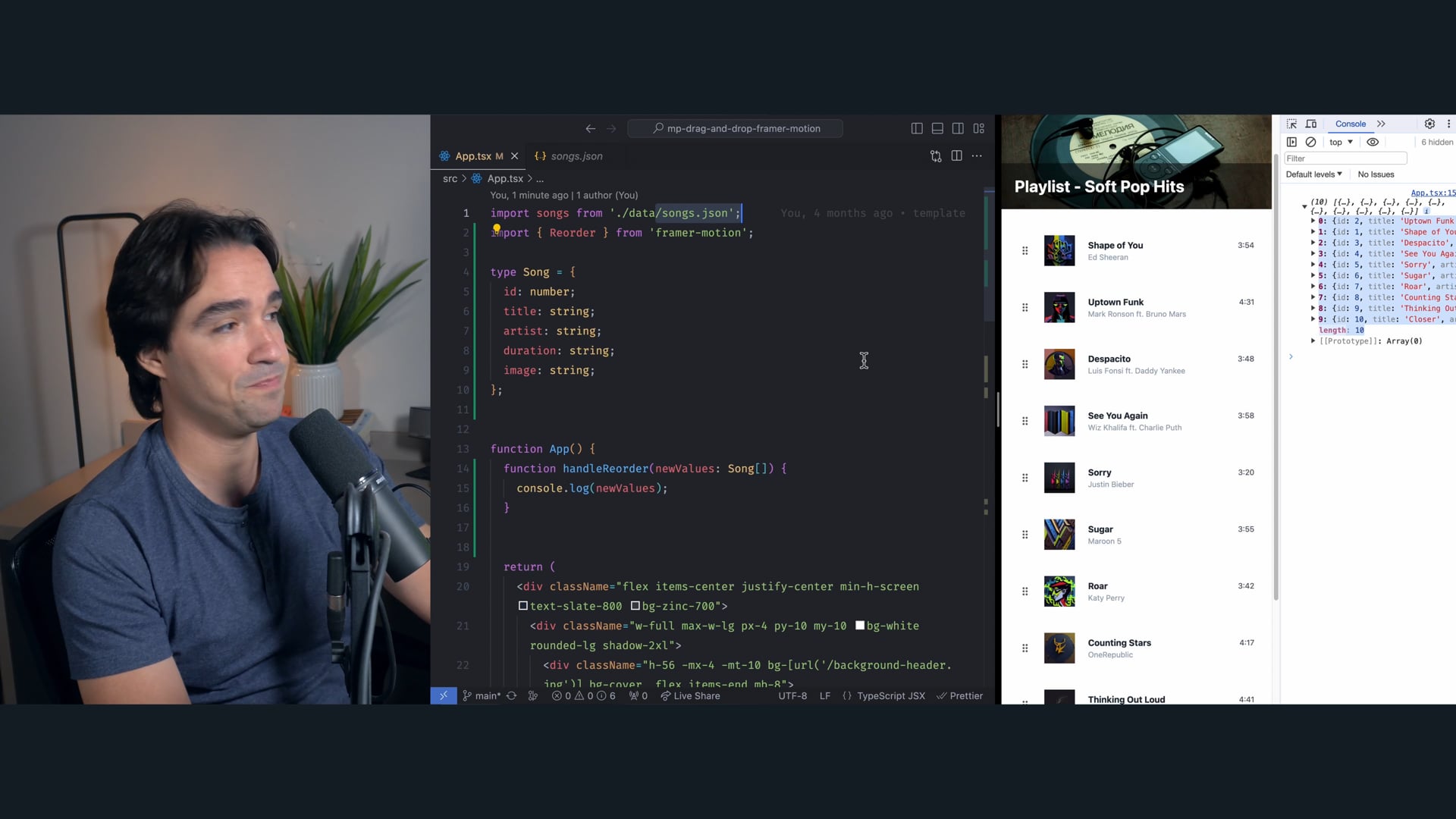Open the top context dropdown
1456x819 pixels.
[1341, 142]
